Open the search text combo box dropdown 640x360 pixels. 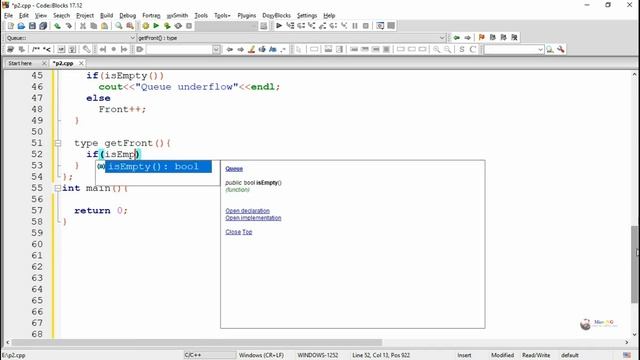[x=216, y=49]
